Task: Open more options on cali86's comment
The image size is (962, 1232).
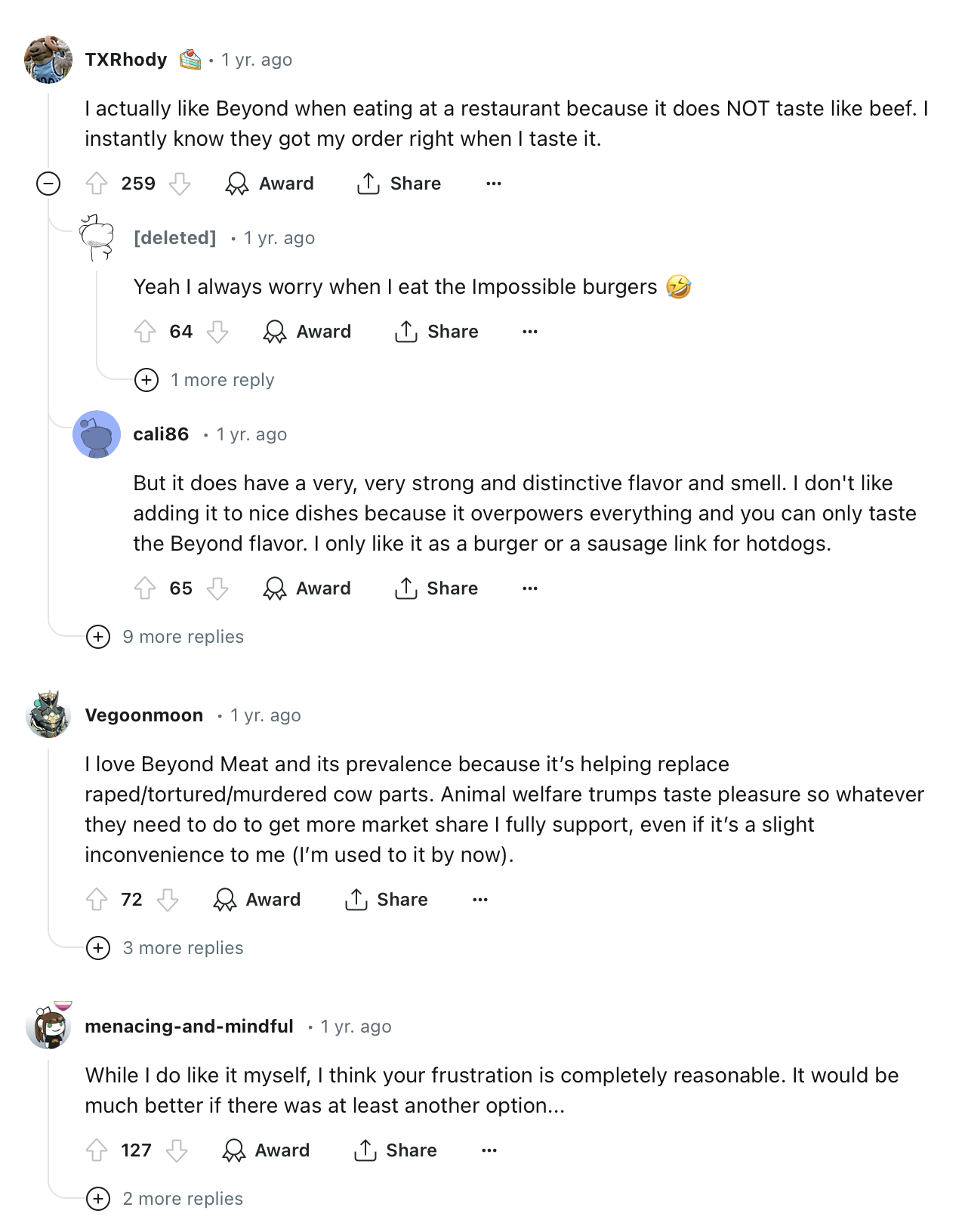Action: click(x=530, y=588)
